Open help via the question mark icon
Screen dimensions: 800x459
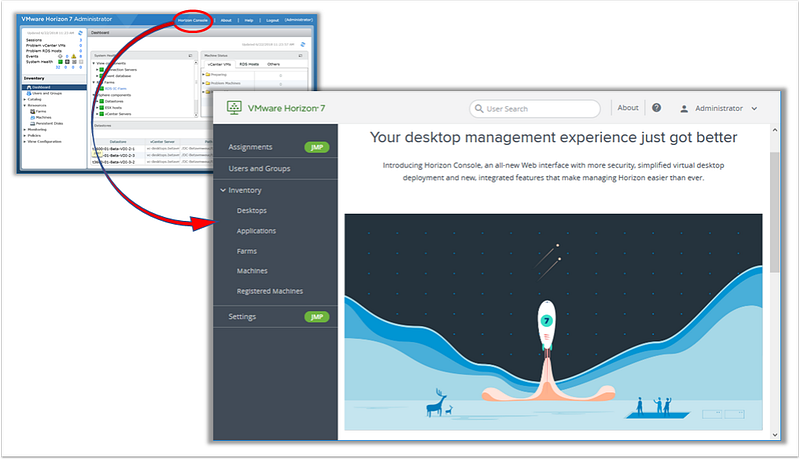pos(657,108)
